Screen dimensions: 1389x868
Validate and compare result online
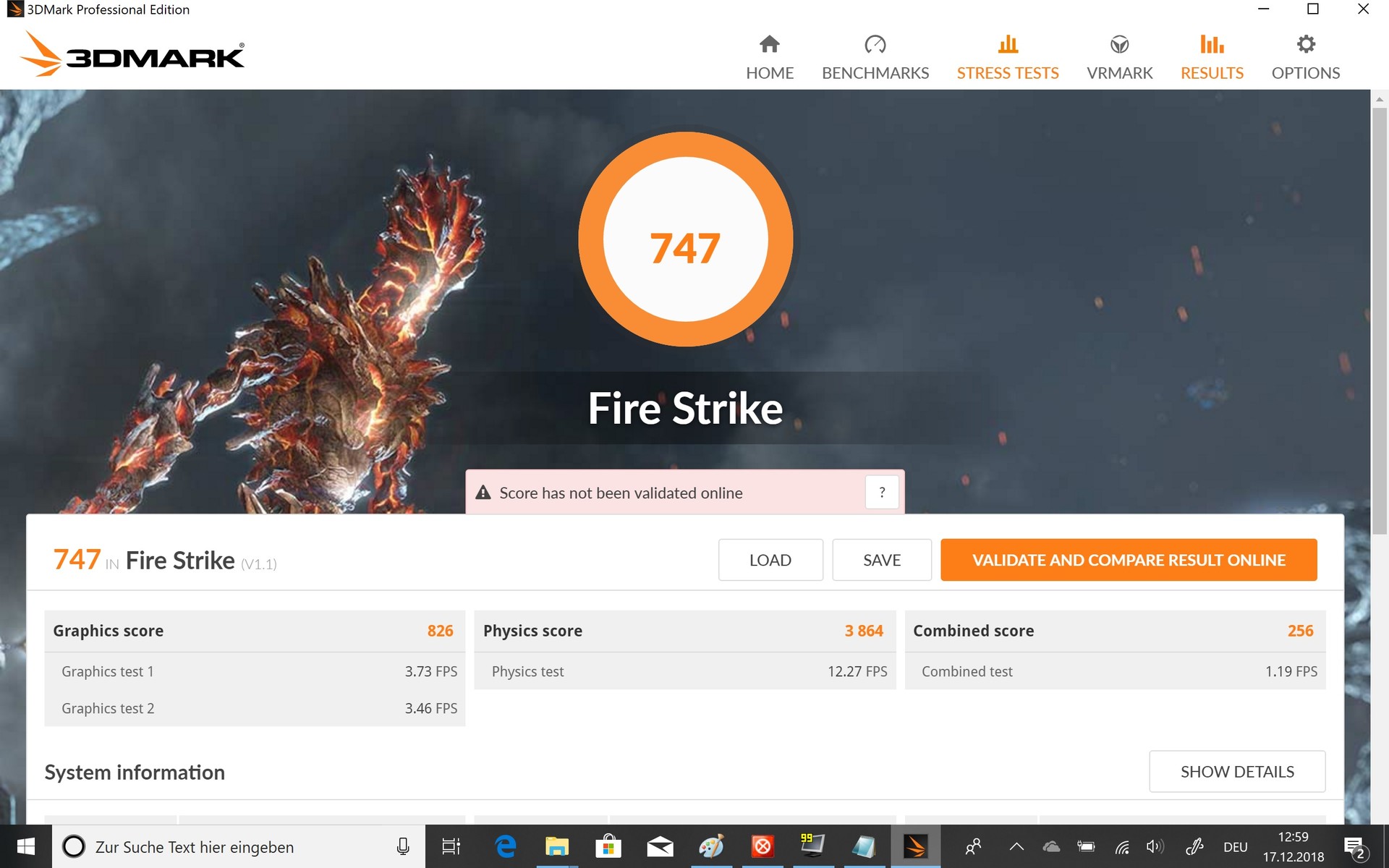click(1129, 560)
